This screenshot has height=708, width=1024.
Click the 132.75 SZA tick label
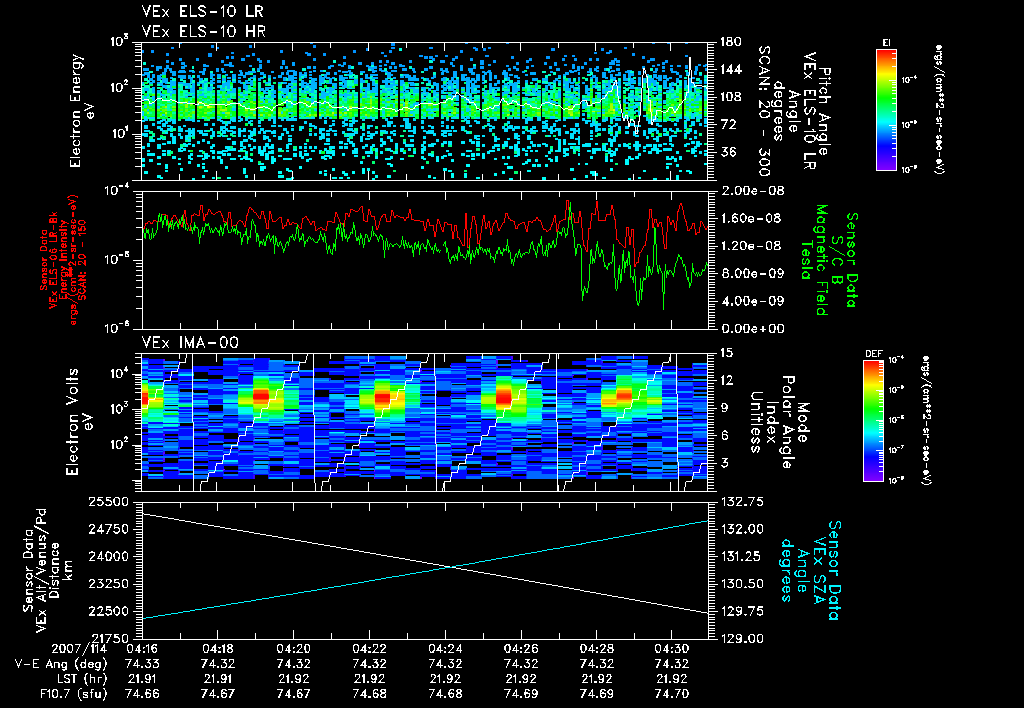(741, 502)
